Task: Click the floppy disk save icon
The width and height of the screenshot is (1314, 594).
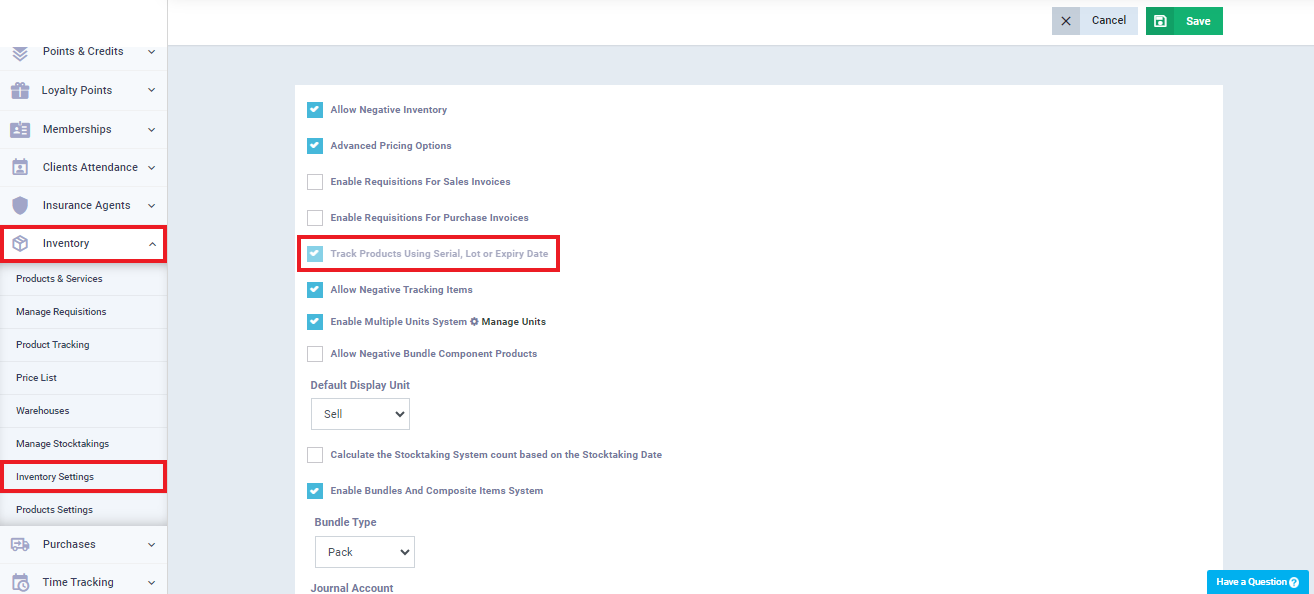Action: (1160, 21)
